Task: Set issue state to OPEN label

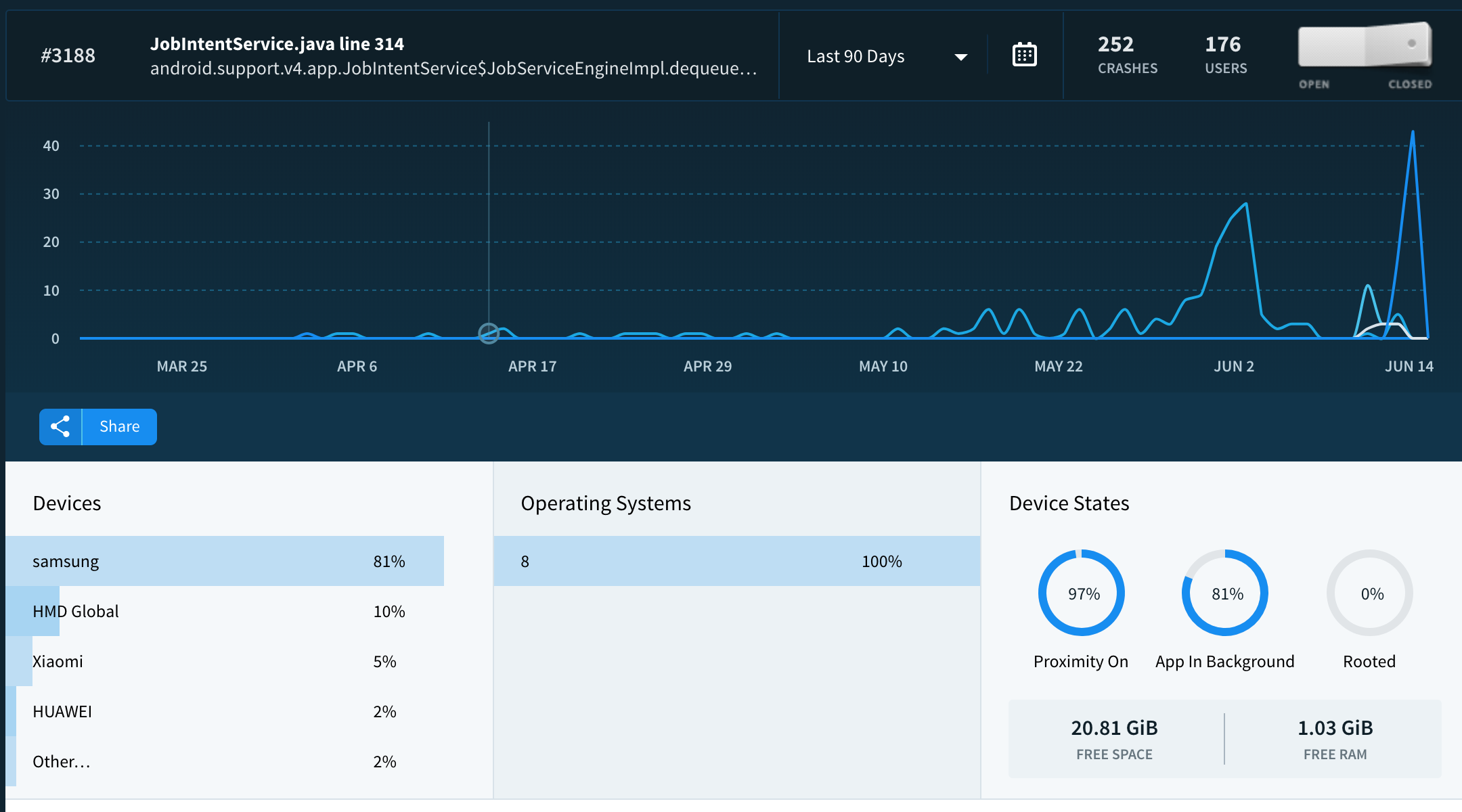Action: coord(1314,84)
